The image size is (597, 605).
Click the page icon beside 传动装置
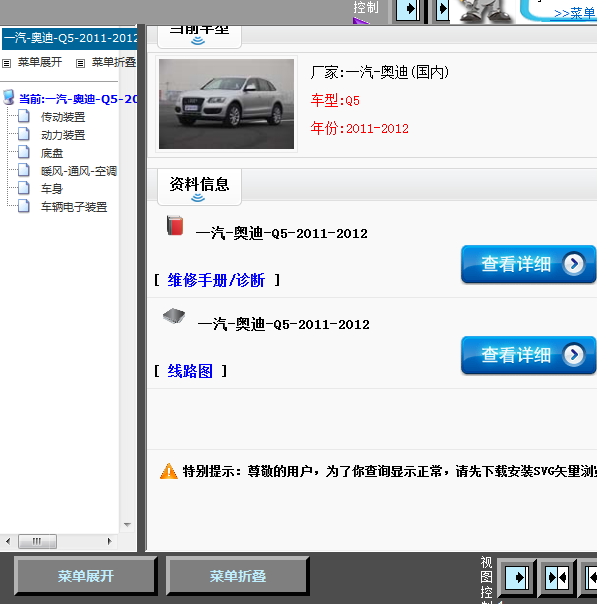(x=24, y=116)
